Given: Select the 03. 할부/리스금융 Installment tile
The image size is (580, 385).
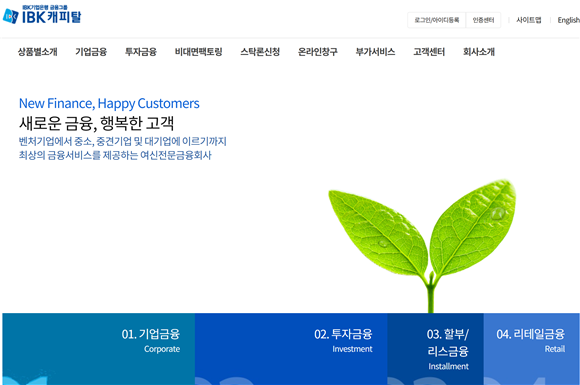Looking at the screenshot, I should click(435, 349).
